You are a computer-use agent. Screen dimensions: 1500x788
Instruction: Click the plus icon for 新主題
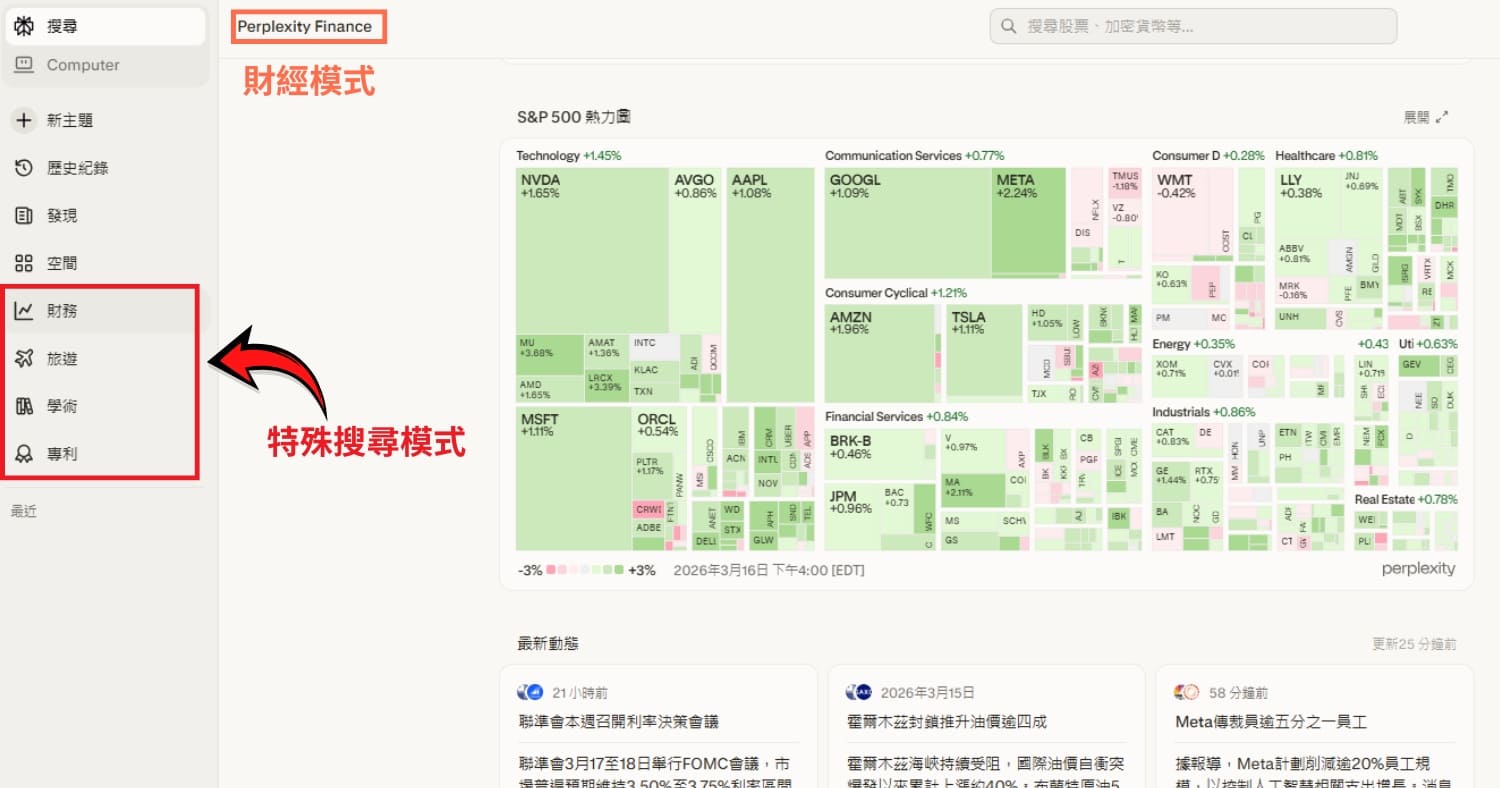click(24, 120)
